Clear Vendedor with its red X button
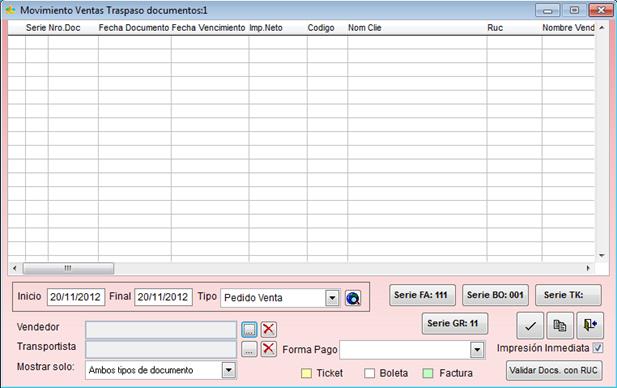Screen dimensions: 617x388 coord(268,329)
